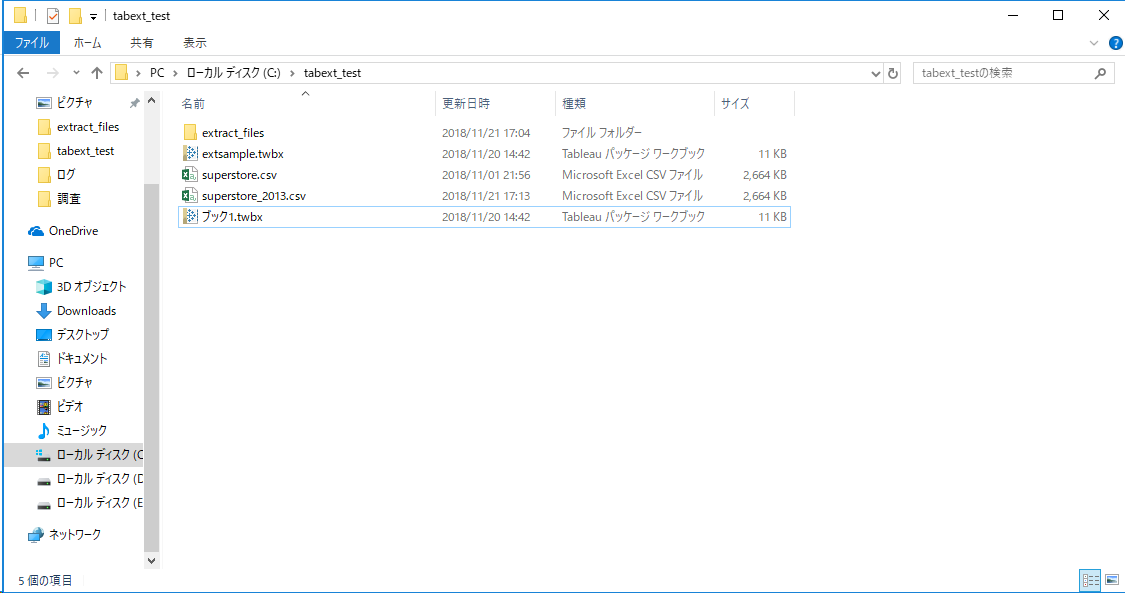The width and height of the screenshot is (1125, 593).
Task: Select the extract_files file name
Action: point(233,133)
